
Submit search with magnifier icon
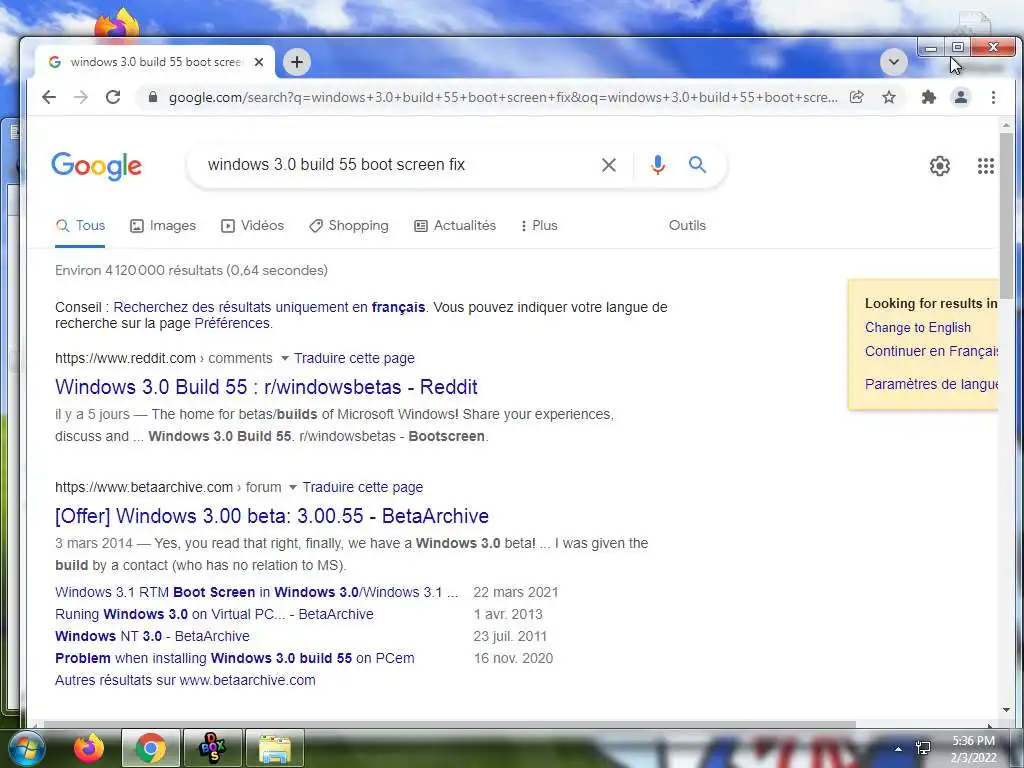pyautogui.click(x=697, y=165)
